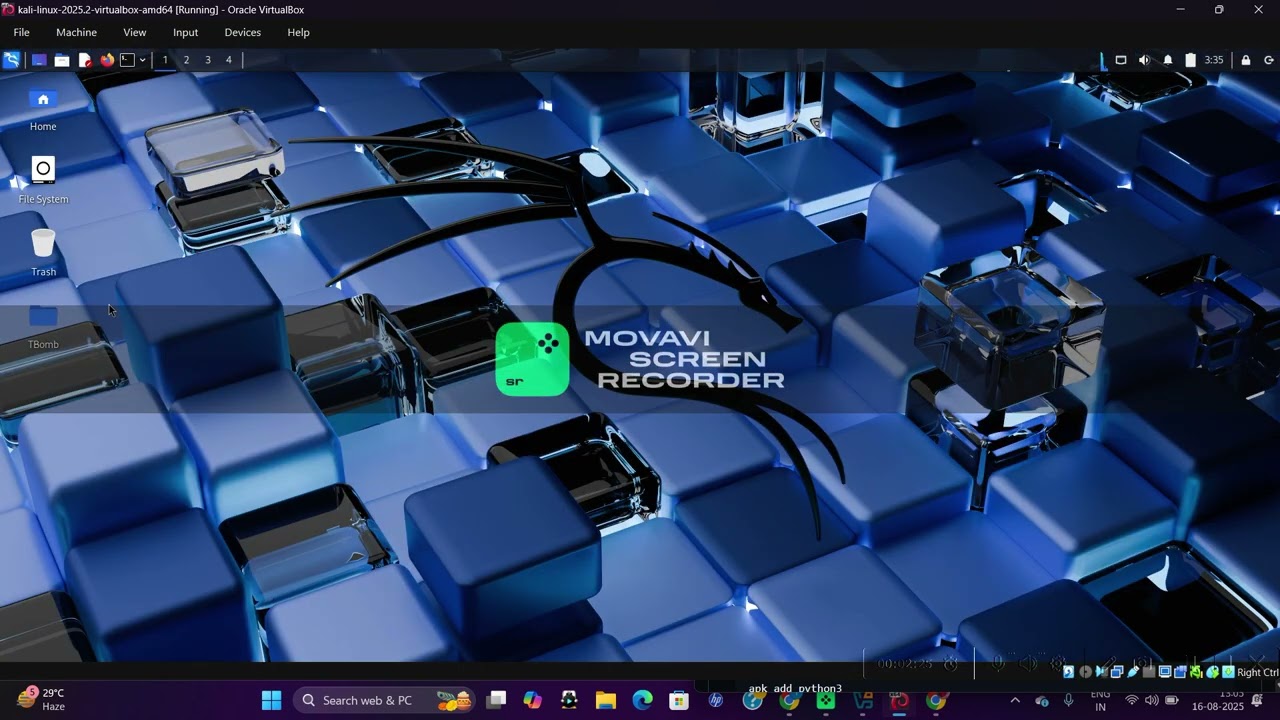This screenshot has height=720, width=1280.
Task: Open the weather widget showing 29°C Haze
Action: click(42, 700)
